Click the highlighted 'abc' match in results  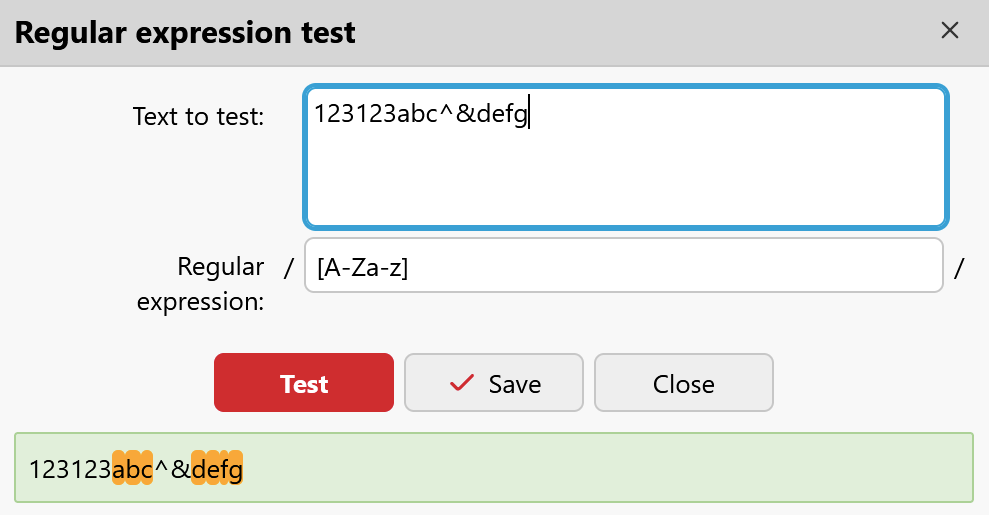point(132,469)
